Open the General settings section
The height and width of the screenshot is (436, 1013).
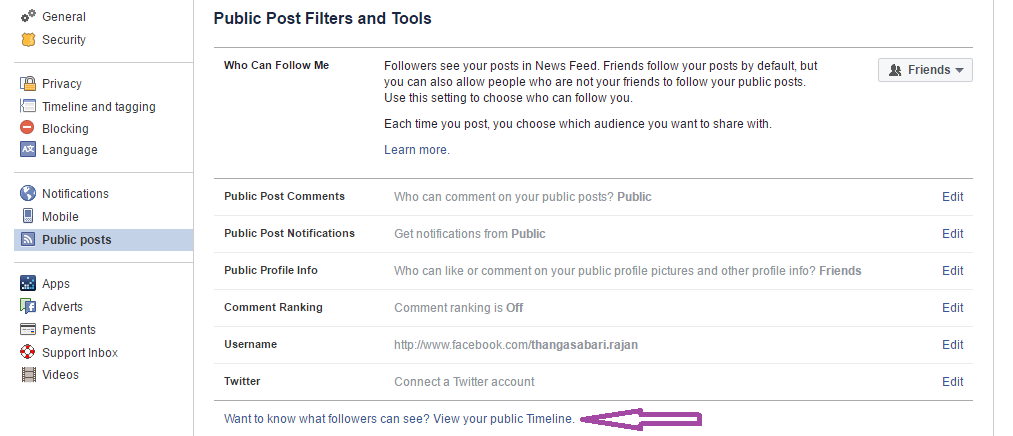64,17
